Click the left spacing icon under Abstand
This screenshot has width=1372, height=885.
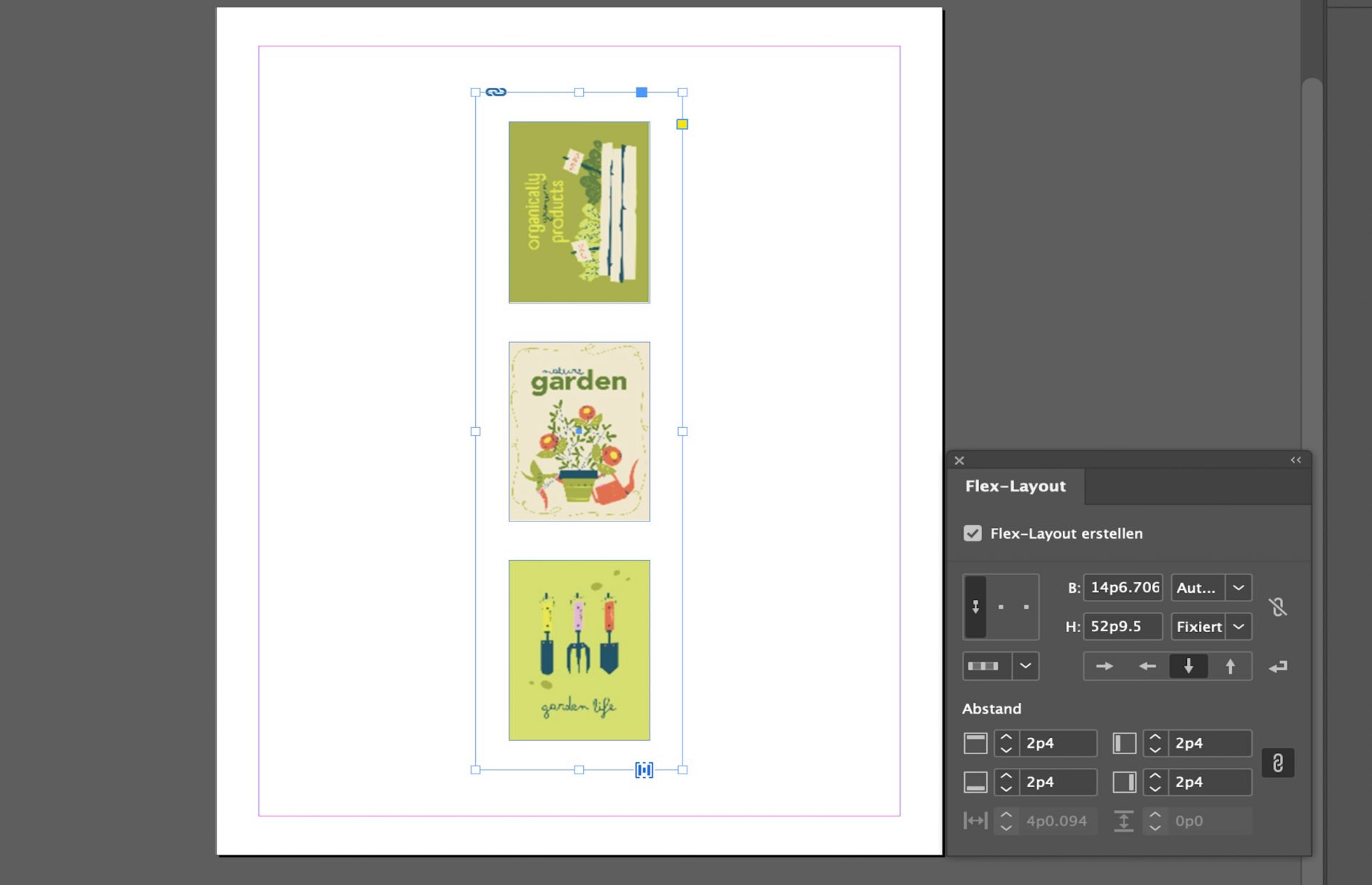1124,743
